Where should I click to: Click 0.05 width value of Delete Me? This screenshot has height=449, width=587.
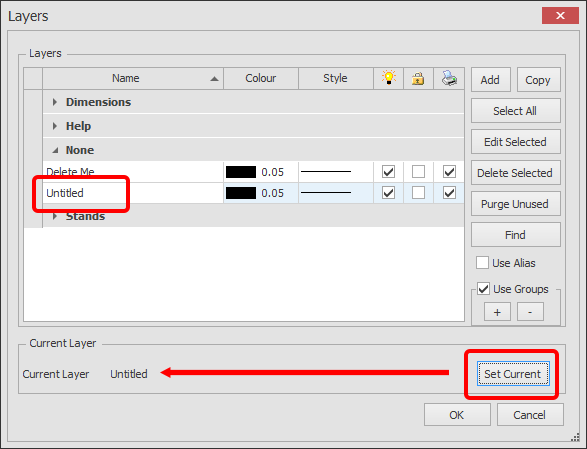pyautogui.click(x=273, y=172)
